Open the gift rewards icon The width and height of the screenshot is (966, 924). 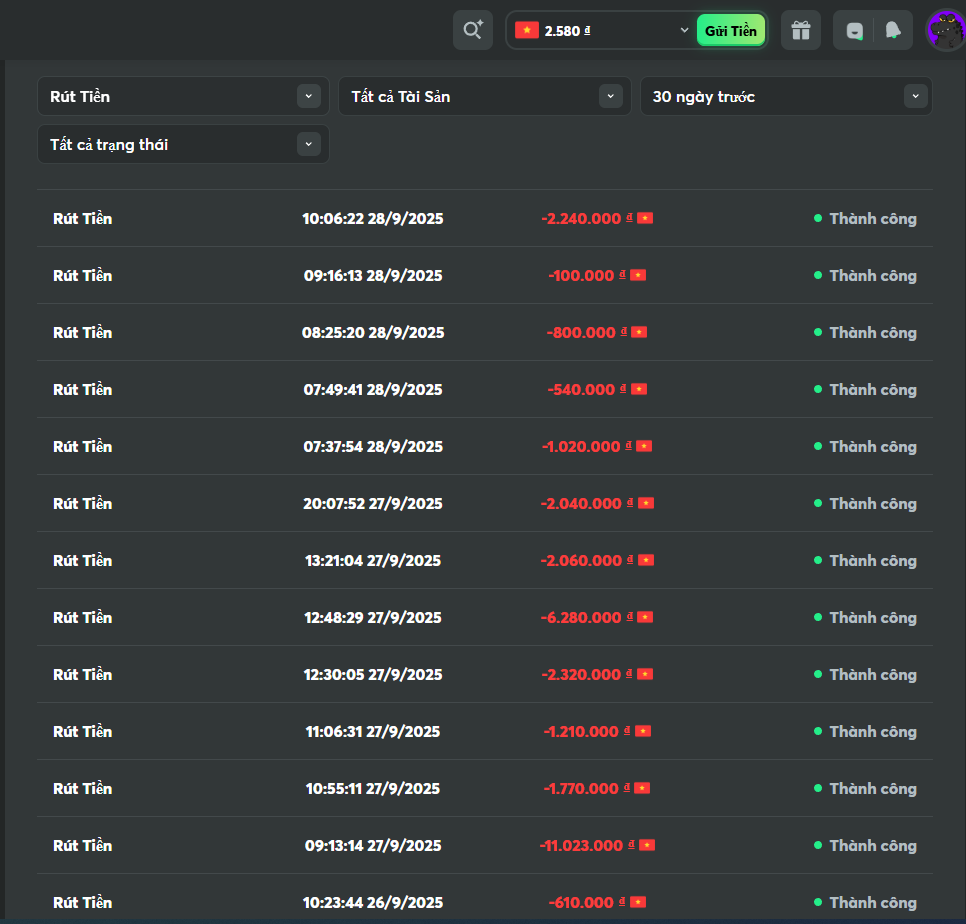(800, 30)
